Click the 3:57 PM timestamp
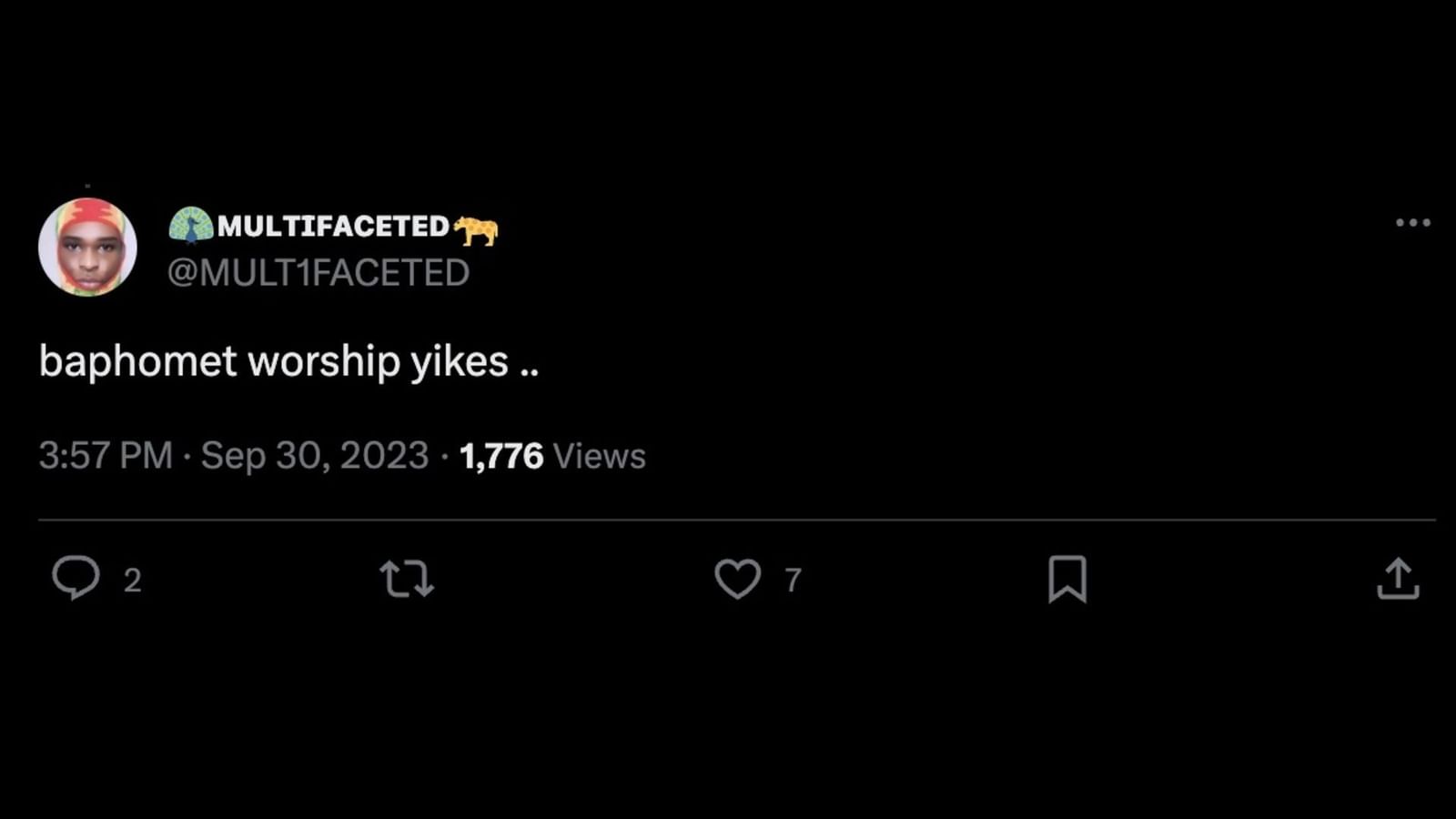This screenshot has width=1456, height=819. point(106,456)
